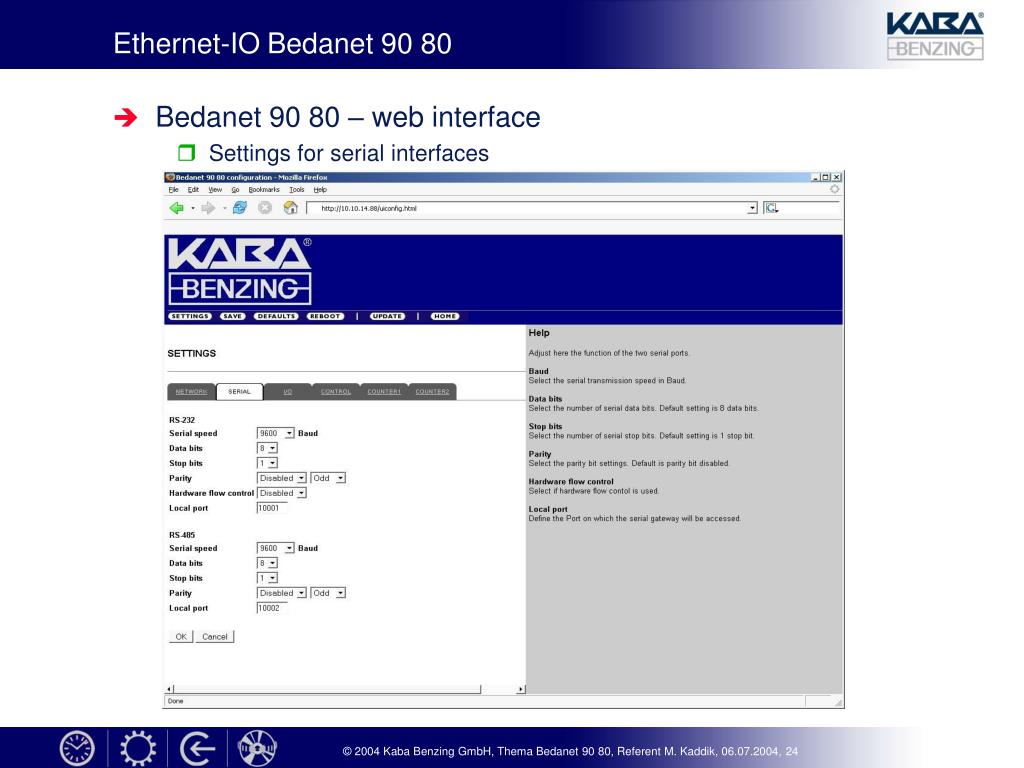1024x768 pixels.
Task: Open RS-485 Serial speed dropdown
Action: coord(289,548)
